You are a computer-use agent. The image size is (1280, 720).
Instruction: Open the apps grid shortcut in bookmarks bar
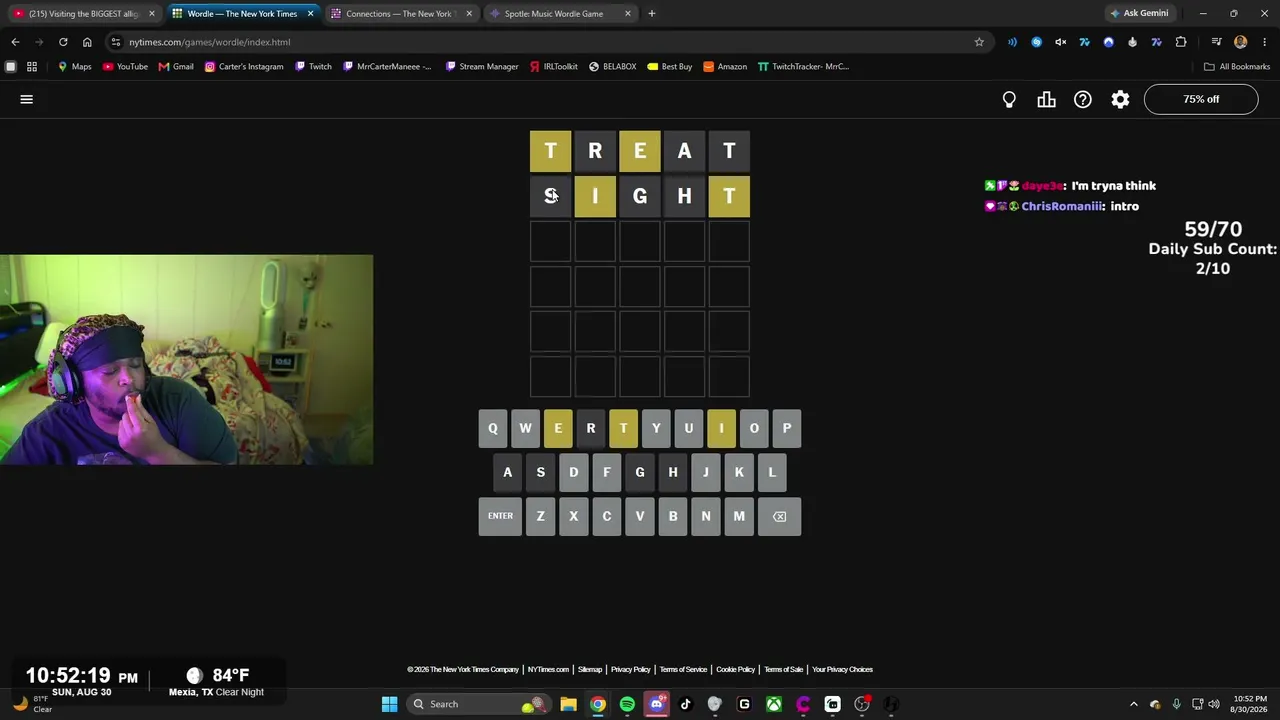pyautogui.click(x=32, y=67)
